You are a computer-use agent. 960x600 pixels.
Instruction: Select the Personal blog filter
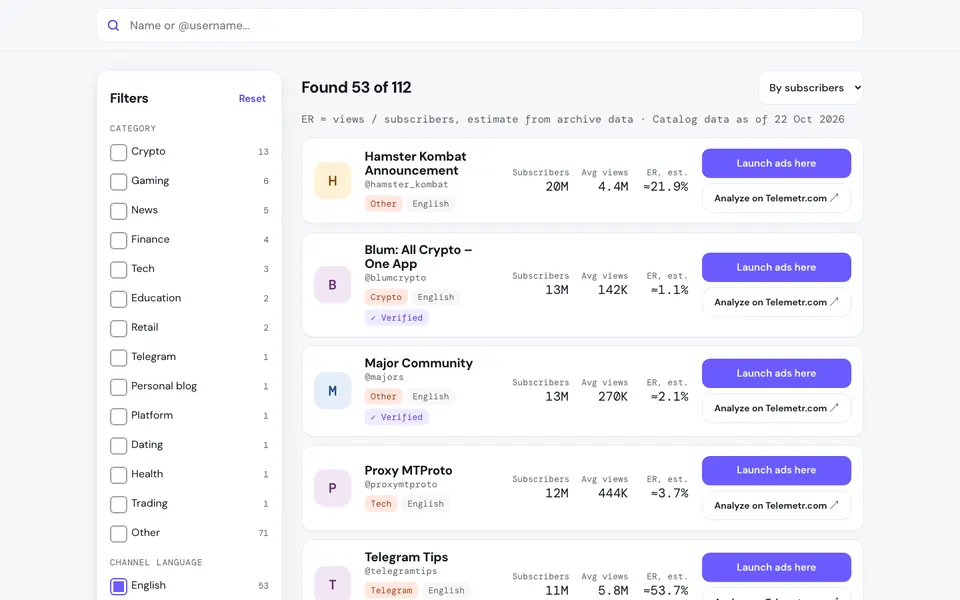click(118, 388)
